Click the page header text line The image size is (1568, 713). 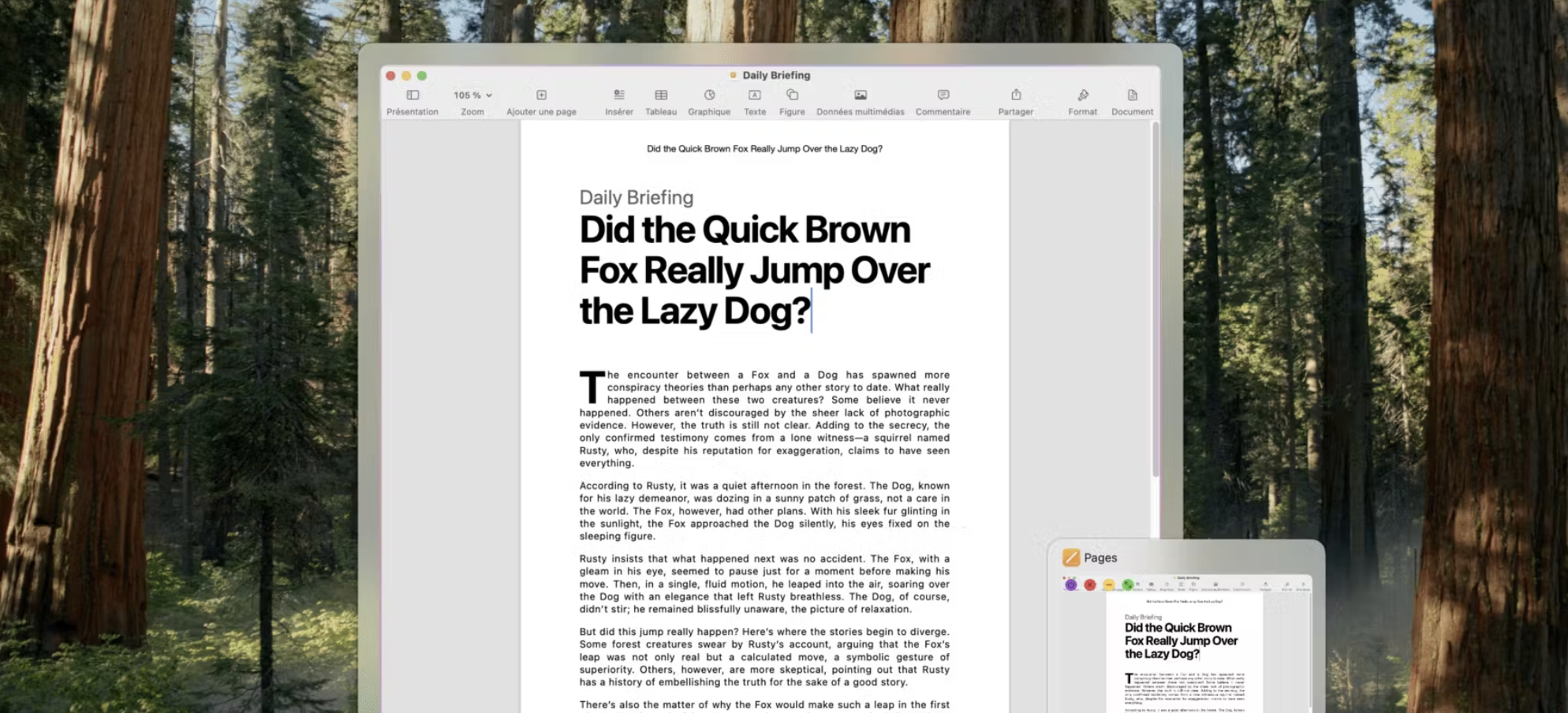click(764, 148)
